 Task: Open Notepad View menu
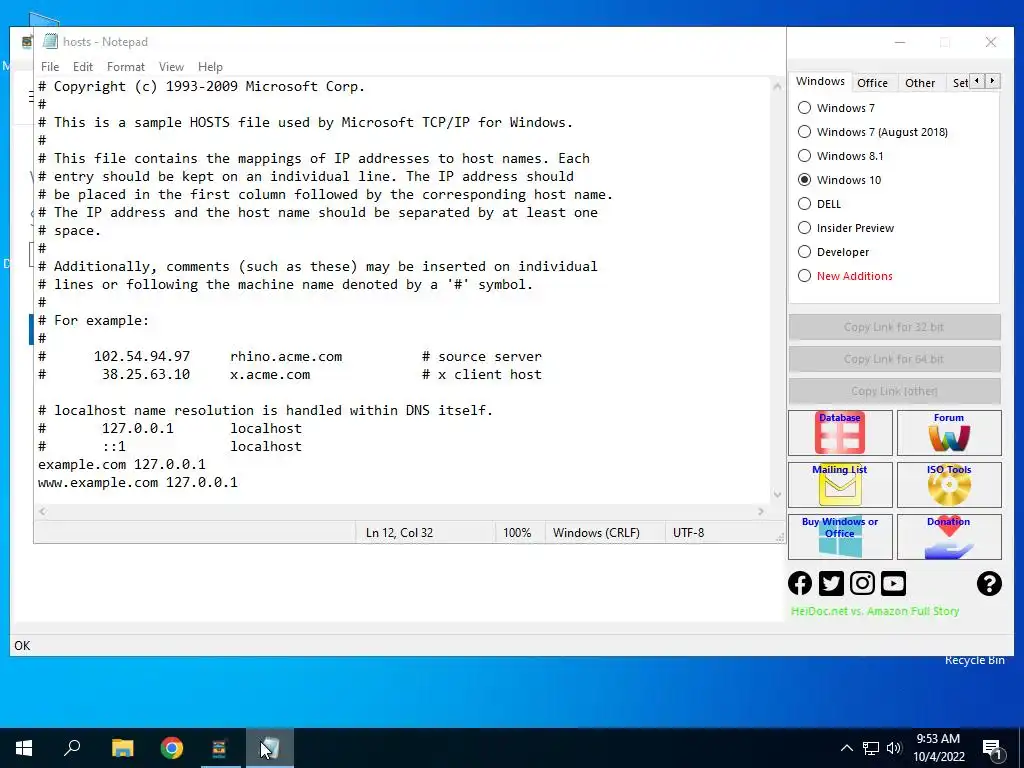(x=171, y=67)
